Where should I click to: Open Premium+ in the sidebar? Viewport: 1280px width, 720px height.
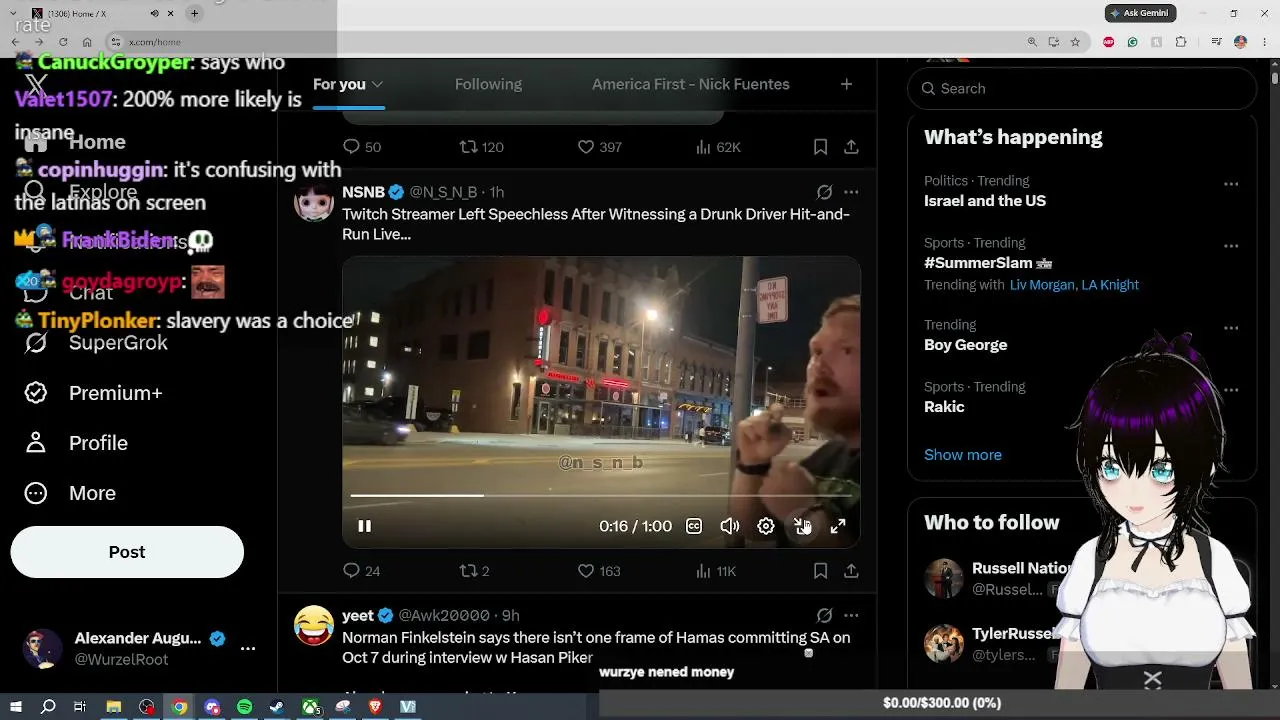(x=93, y=393)
